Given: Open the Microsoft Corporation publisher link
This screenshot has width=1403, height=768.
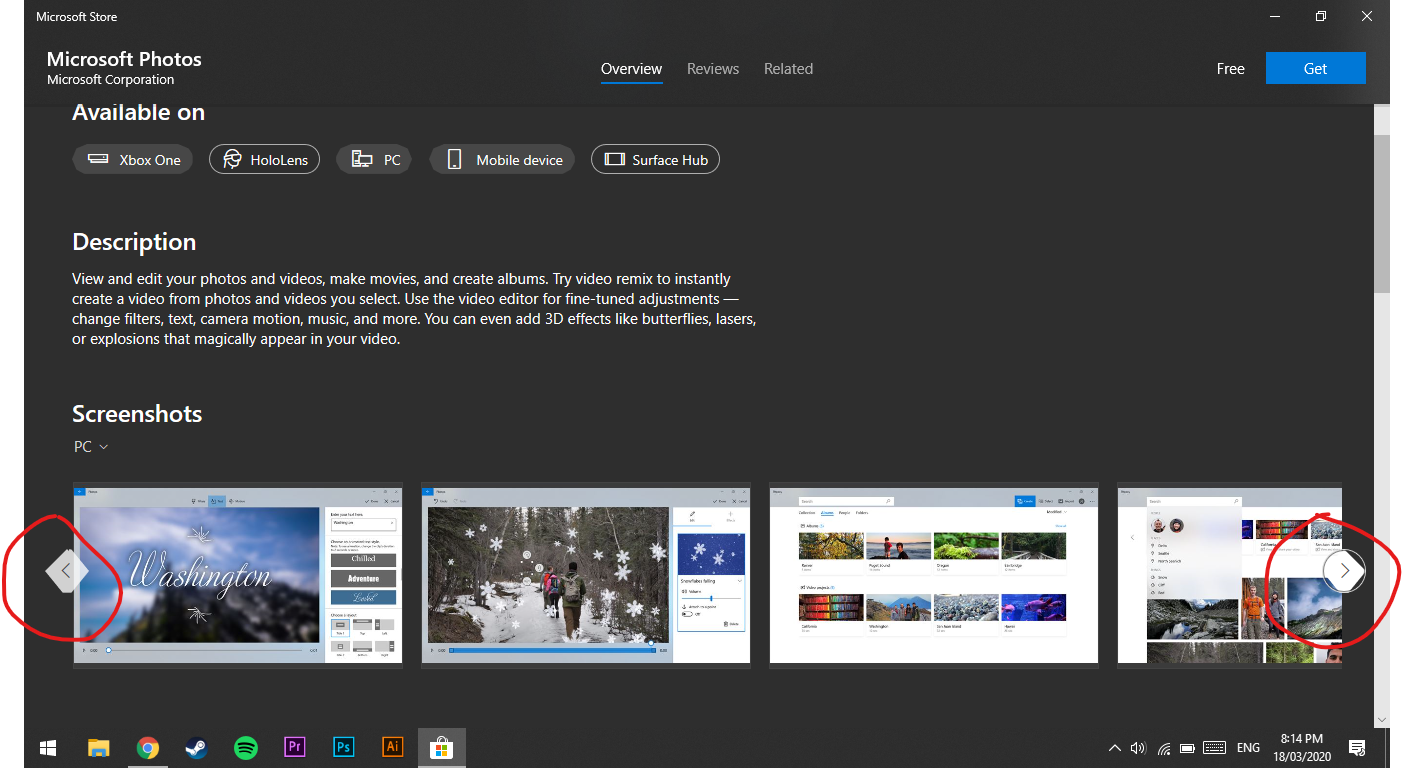Looking at the screenshot, I should coord(110,80).
